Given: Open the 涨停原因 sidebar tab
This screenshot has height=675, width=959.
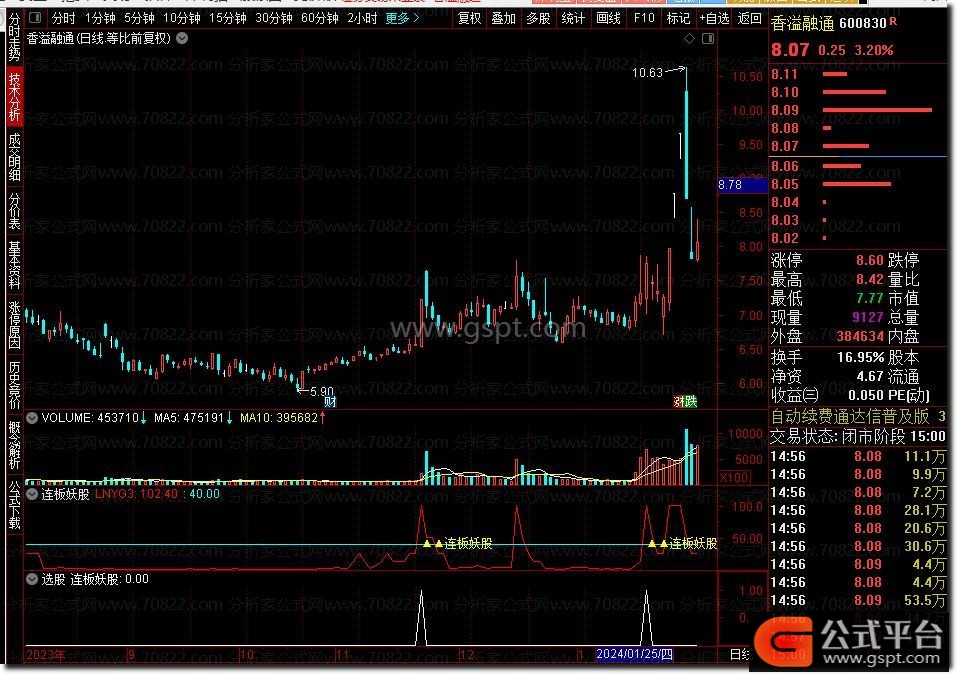Looking at the screenshot, I should tap(14, 324).
